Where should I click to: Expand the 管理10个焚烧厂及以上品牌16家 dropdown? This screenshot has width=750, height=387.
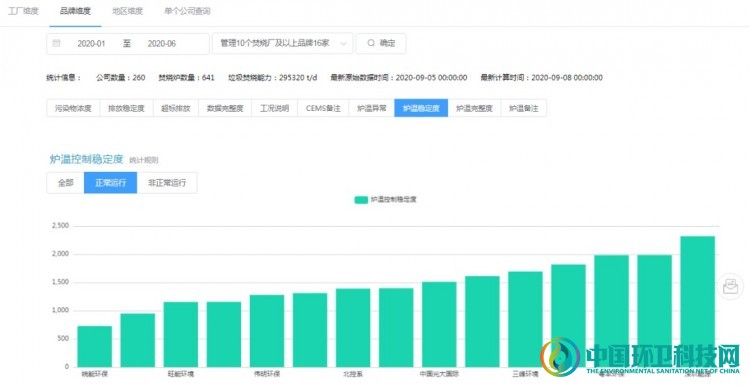pos(283,43)
